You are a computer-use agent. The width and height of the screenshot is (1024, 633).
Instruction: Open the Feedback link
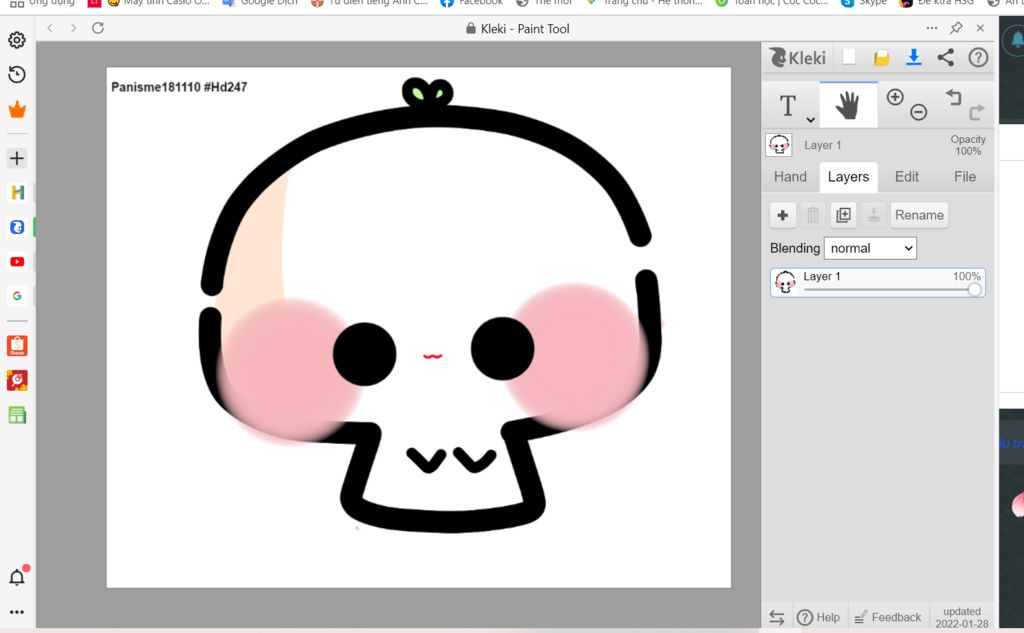[x=888, y=617]
